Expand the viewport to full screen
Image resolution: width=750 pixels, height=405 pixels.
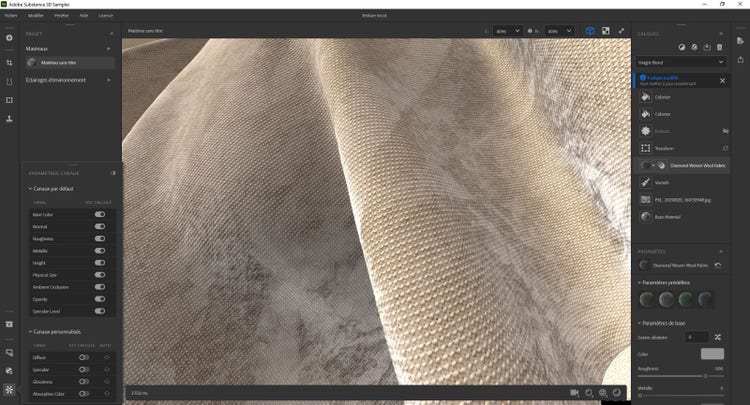point(621,31)
